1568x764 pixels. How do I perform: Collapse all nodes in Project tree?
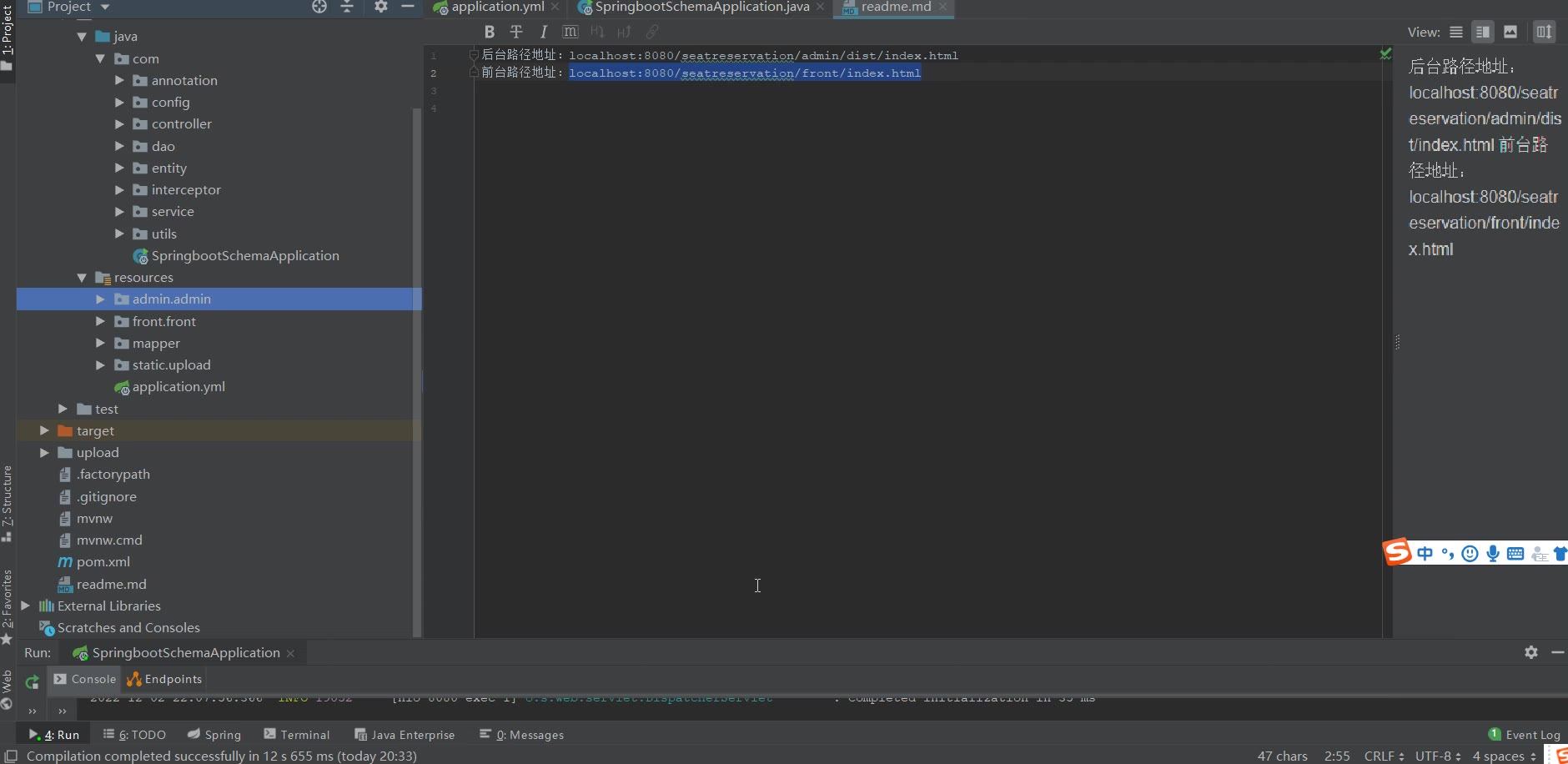coord(348,7)
